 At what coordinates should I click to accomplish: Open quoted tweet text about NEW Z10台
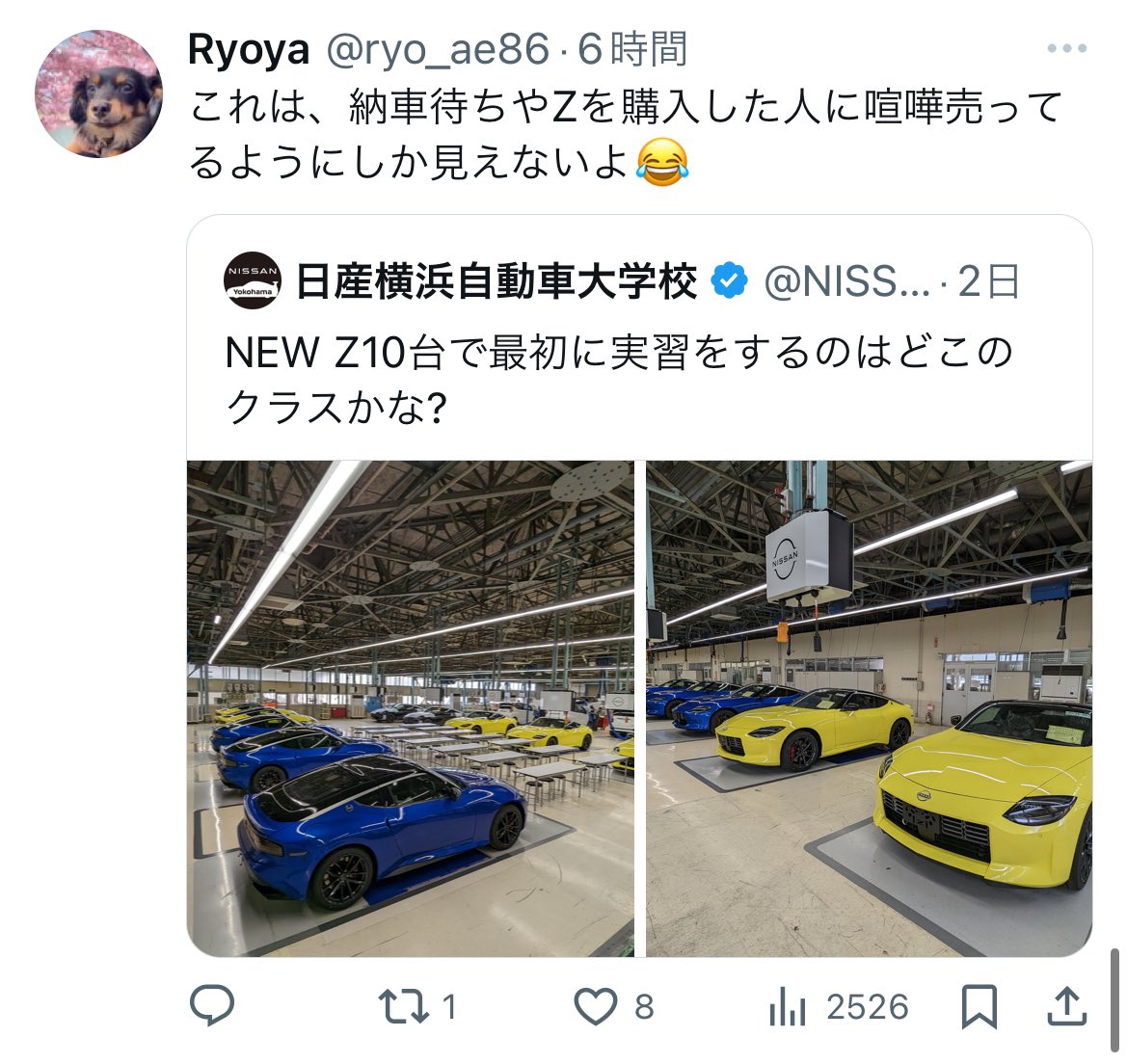[x=619, y=380]
